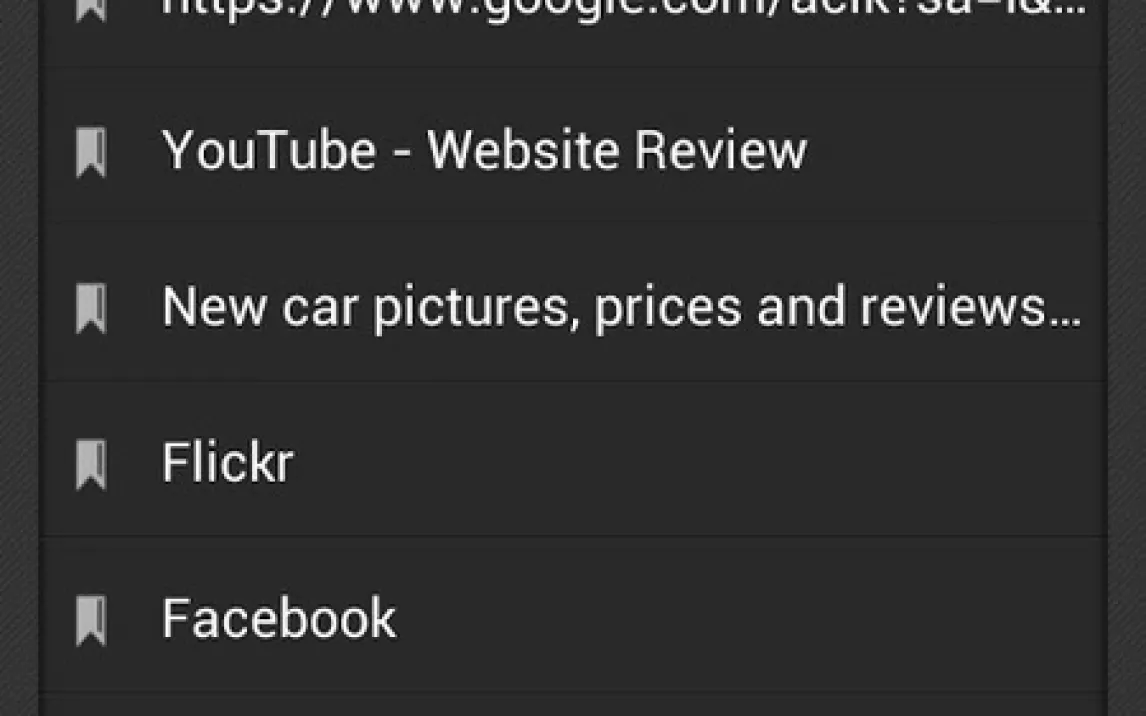Click the word "YouTube" in the bookmark list

(x=269, y=151)
